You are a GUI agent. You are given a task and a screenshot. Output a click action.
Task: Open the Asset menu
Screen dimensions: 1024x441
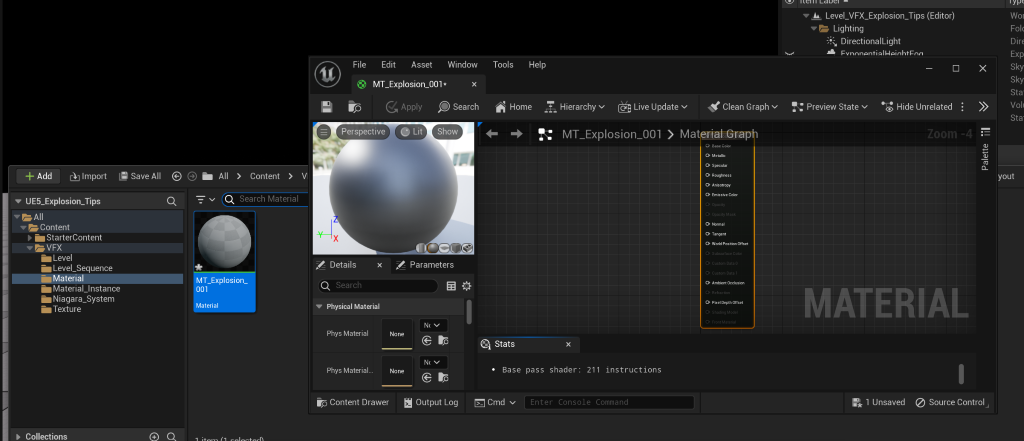(421, 65)
